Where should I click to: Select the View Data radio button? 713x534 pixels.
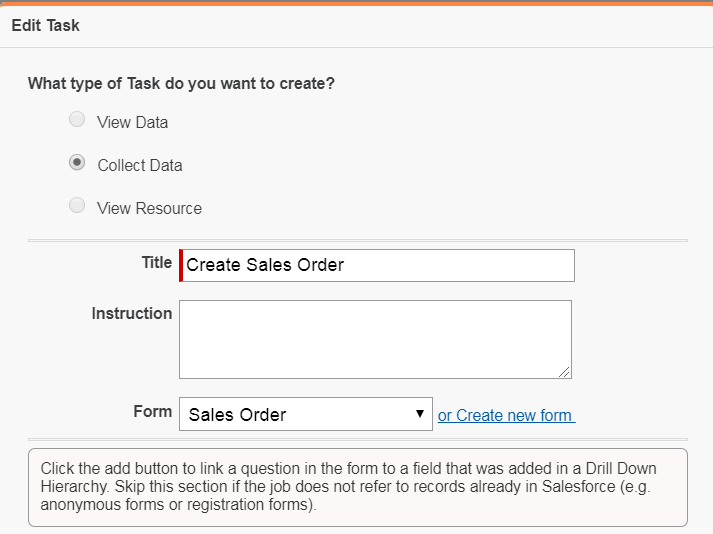(77, 120)
